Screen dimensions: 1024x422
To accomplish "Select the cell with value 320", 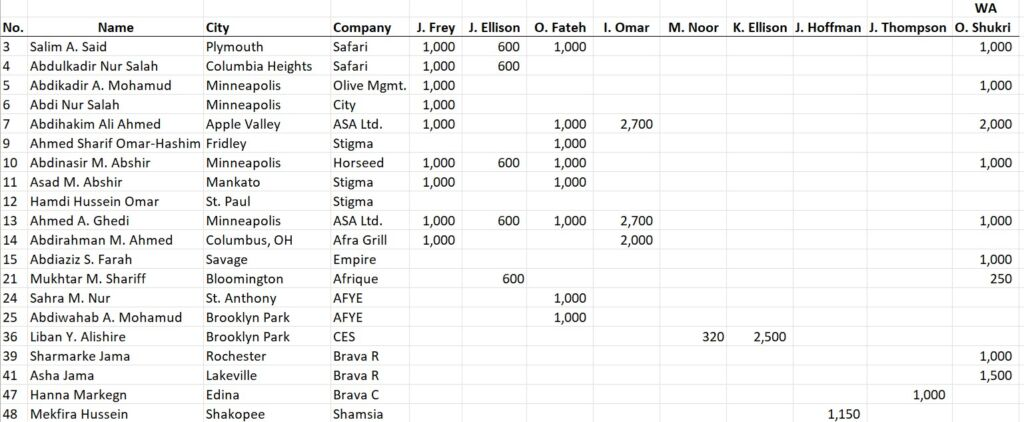I will 712,337.
